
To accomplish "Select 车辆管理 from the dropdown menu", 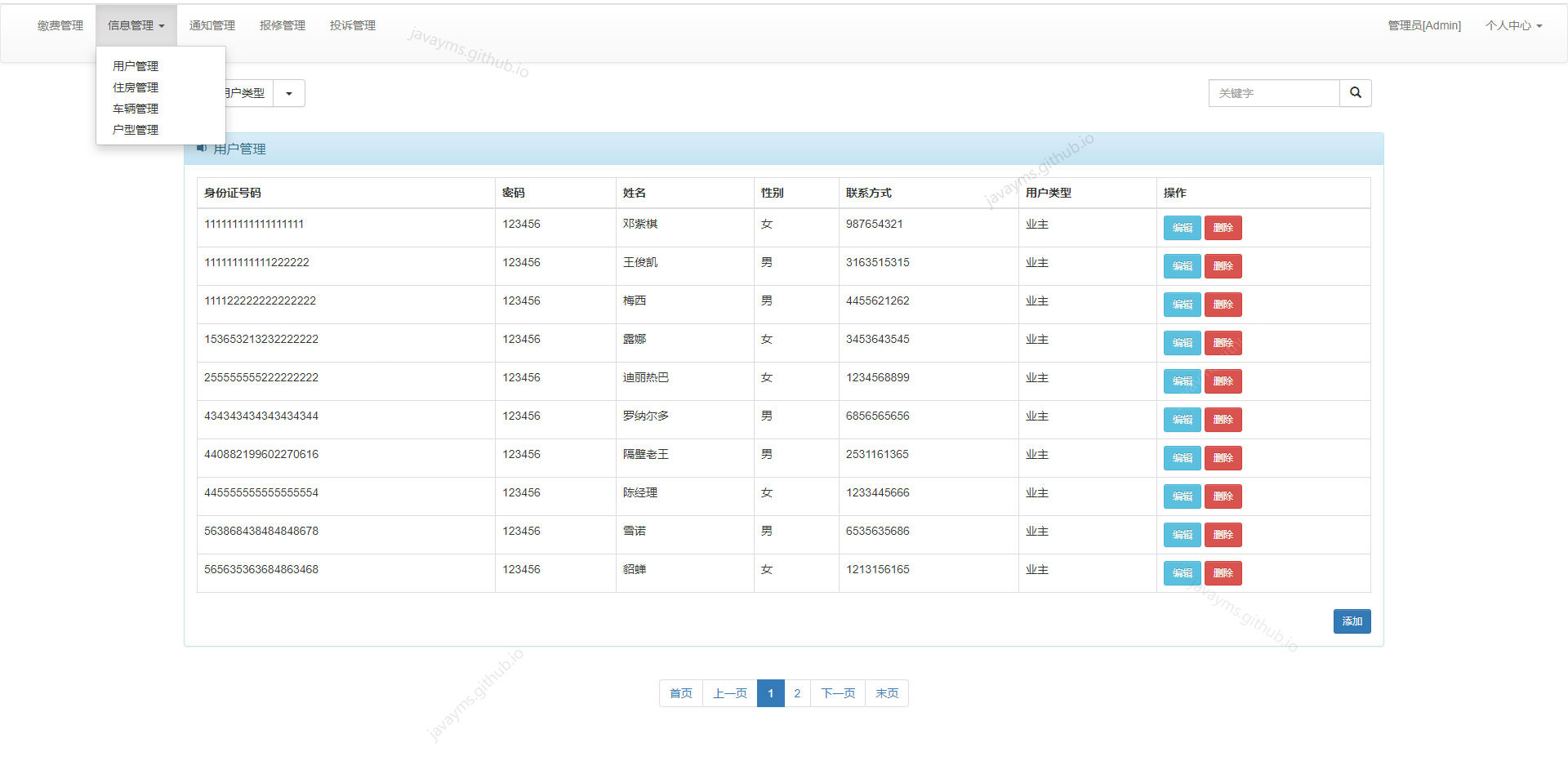I will tap(136, 109).
